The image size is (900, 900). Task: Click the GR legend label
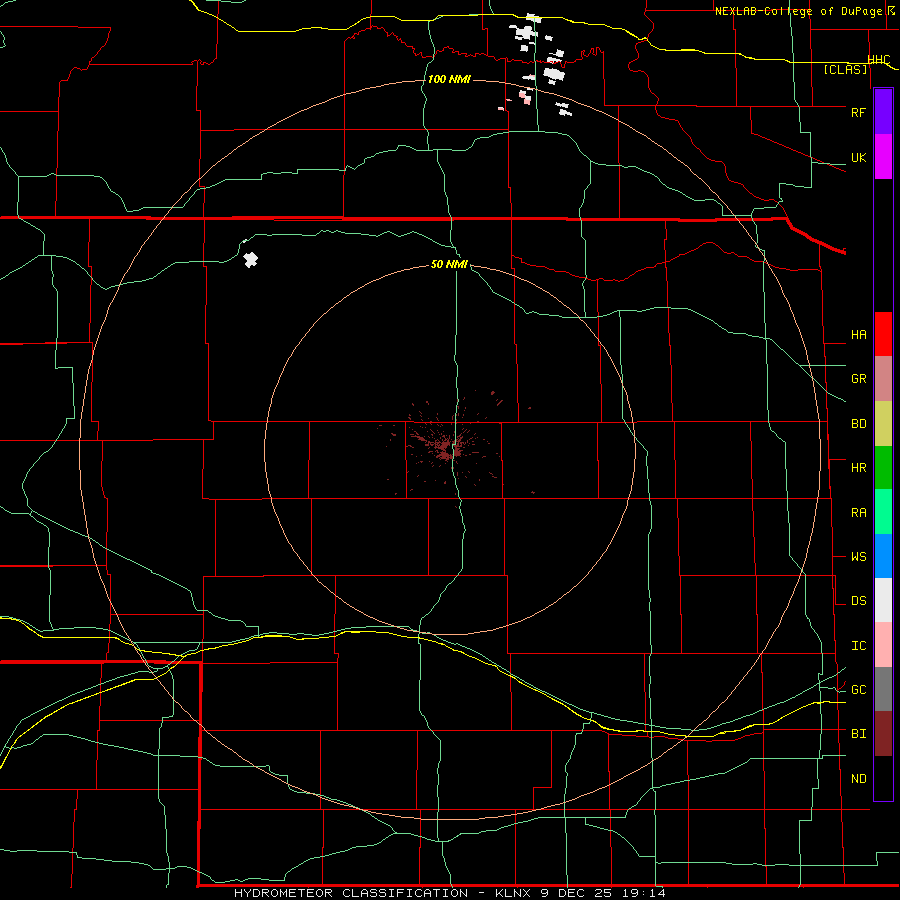[858, 379]
